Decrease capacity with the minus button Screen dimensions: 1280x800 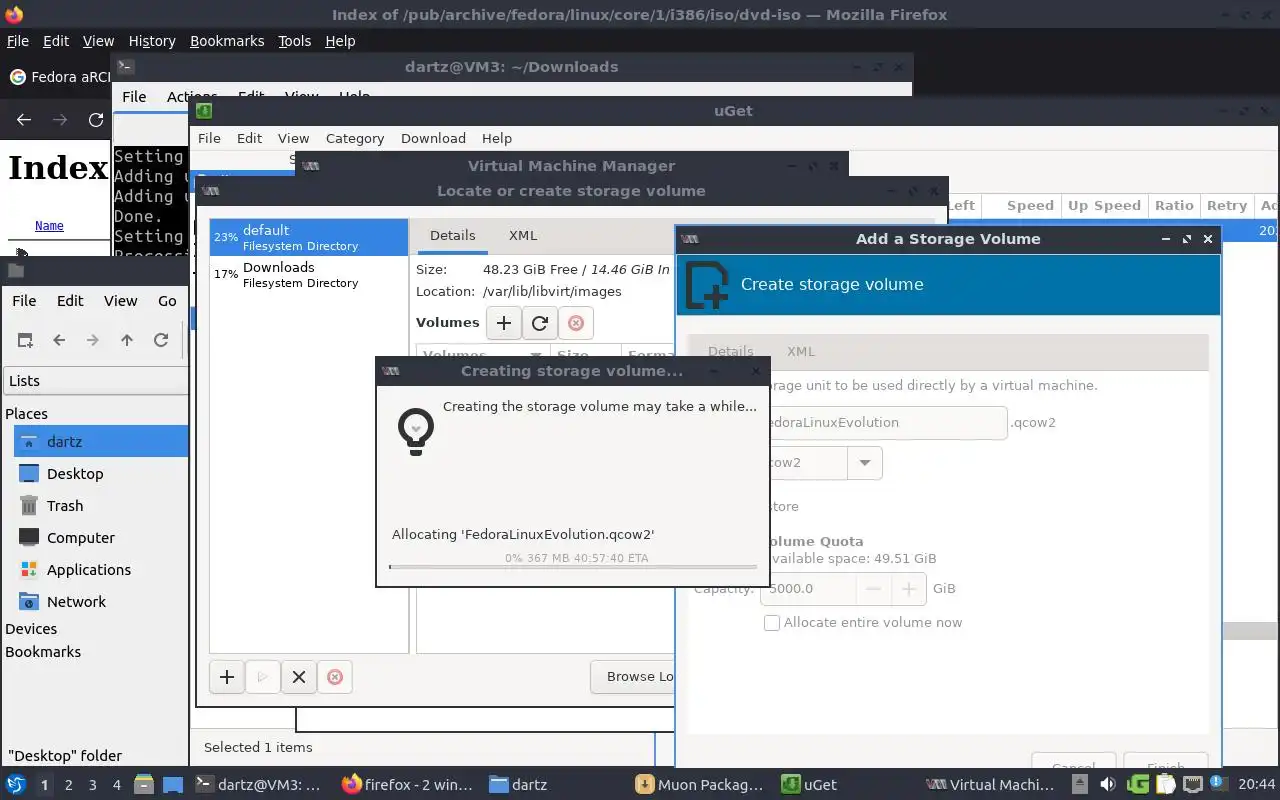[x=873, y=589]
